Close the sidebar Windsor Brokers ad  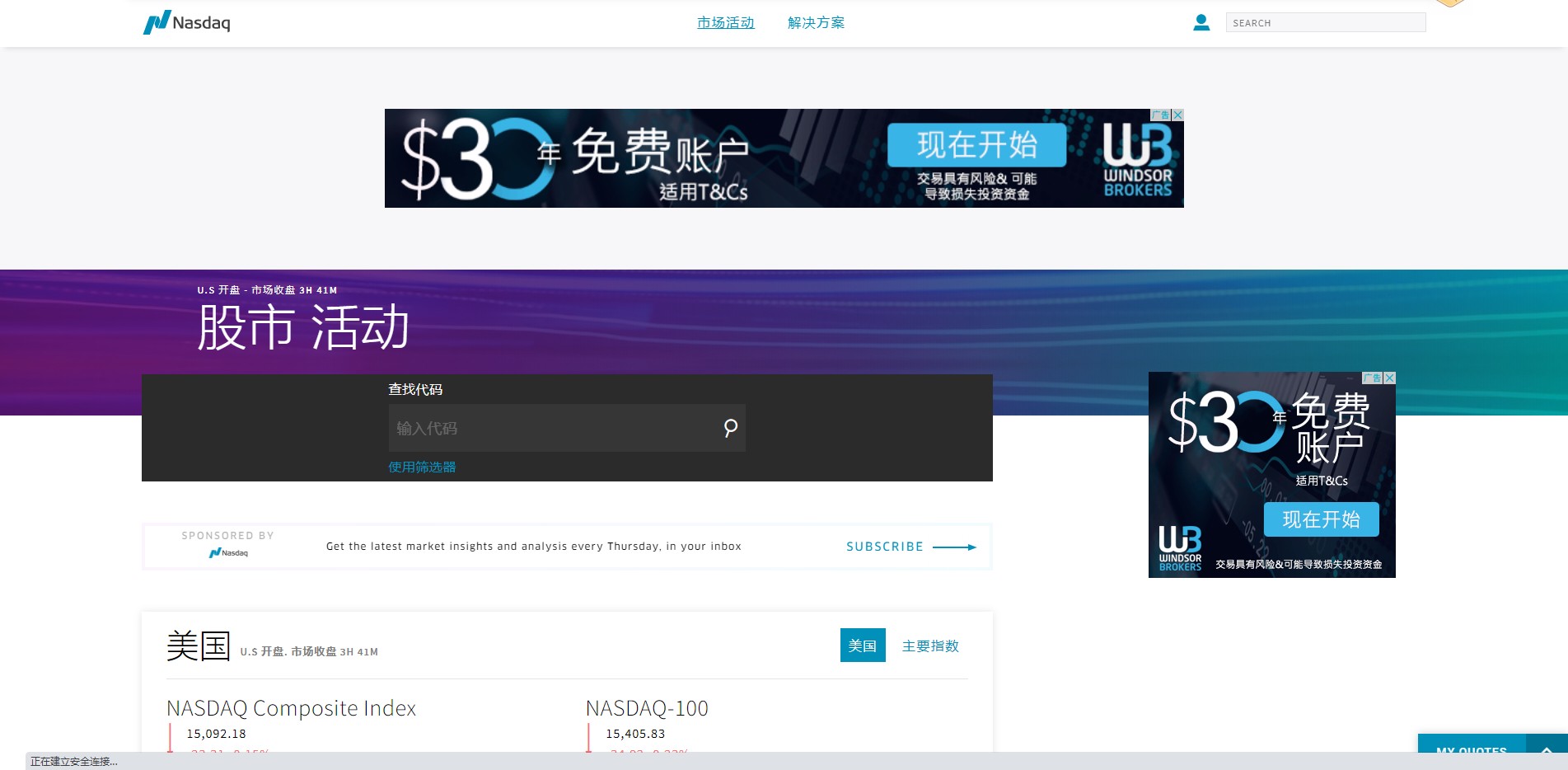(x=1390, y=378)
